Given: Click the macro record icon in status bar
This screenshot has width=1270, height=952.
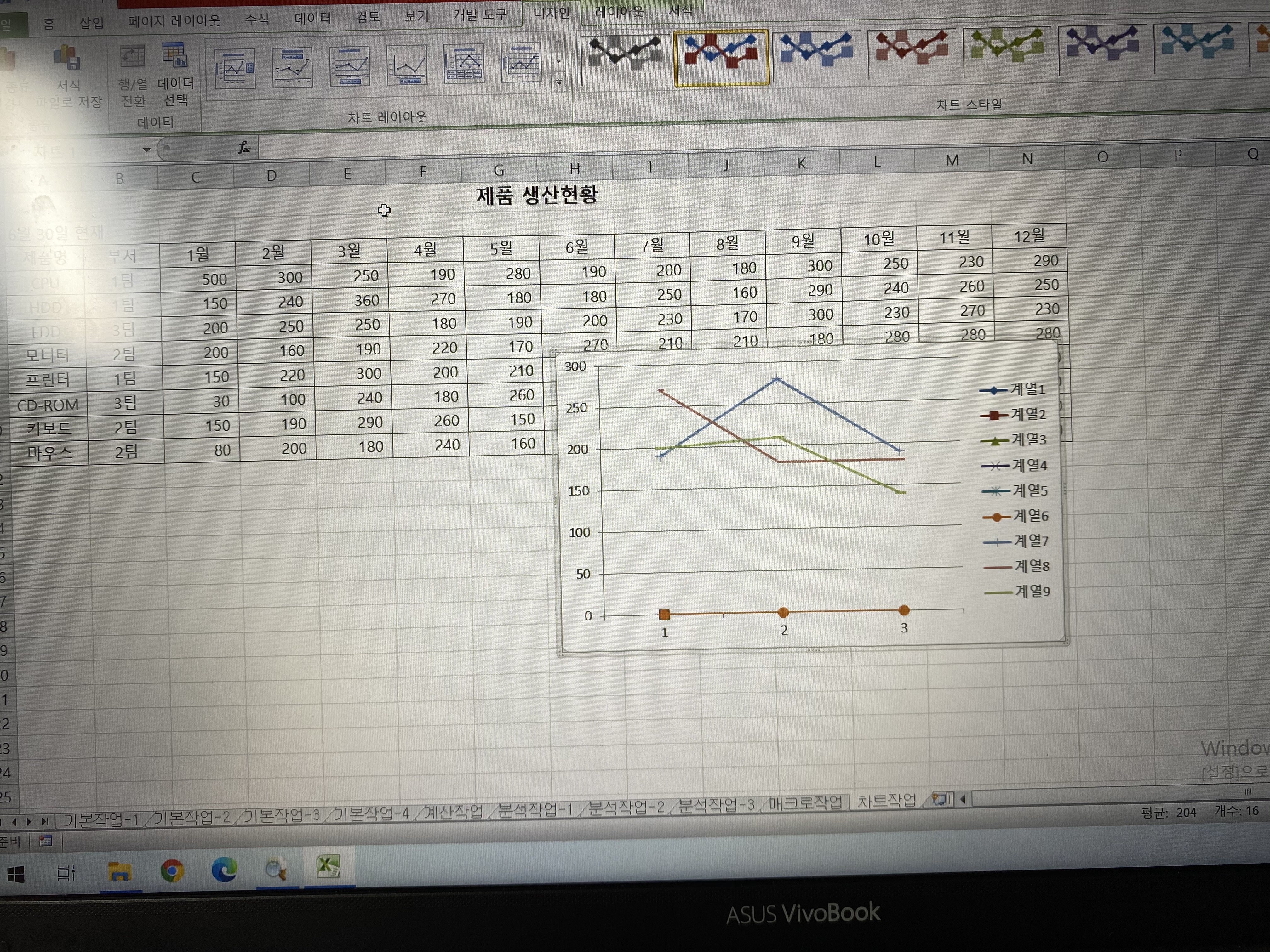Looking at the screenshot, I should pos(45,841).
